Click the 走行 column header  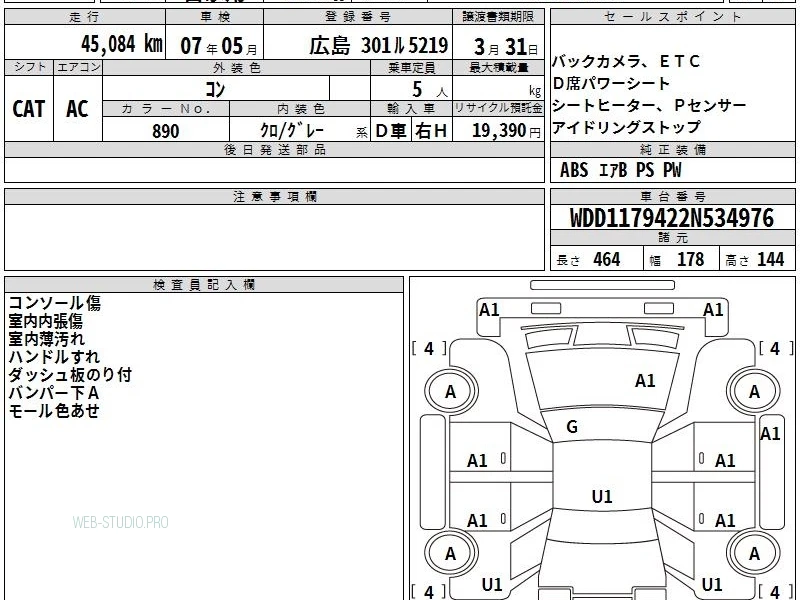(x=85, y=16)
